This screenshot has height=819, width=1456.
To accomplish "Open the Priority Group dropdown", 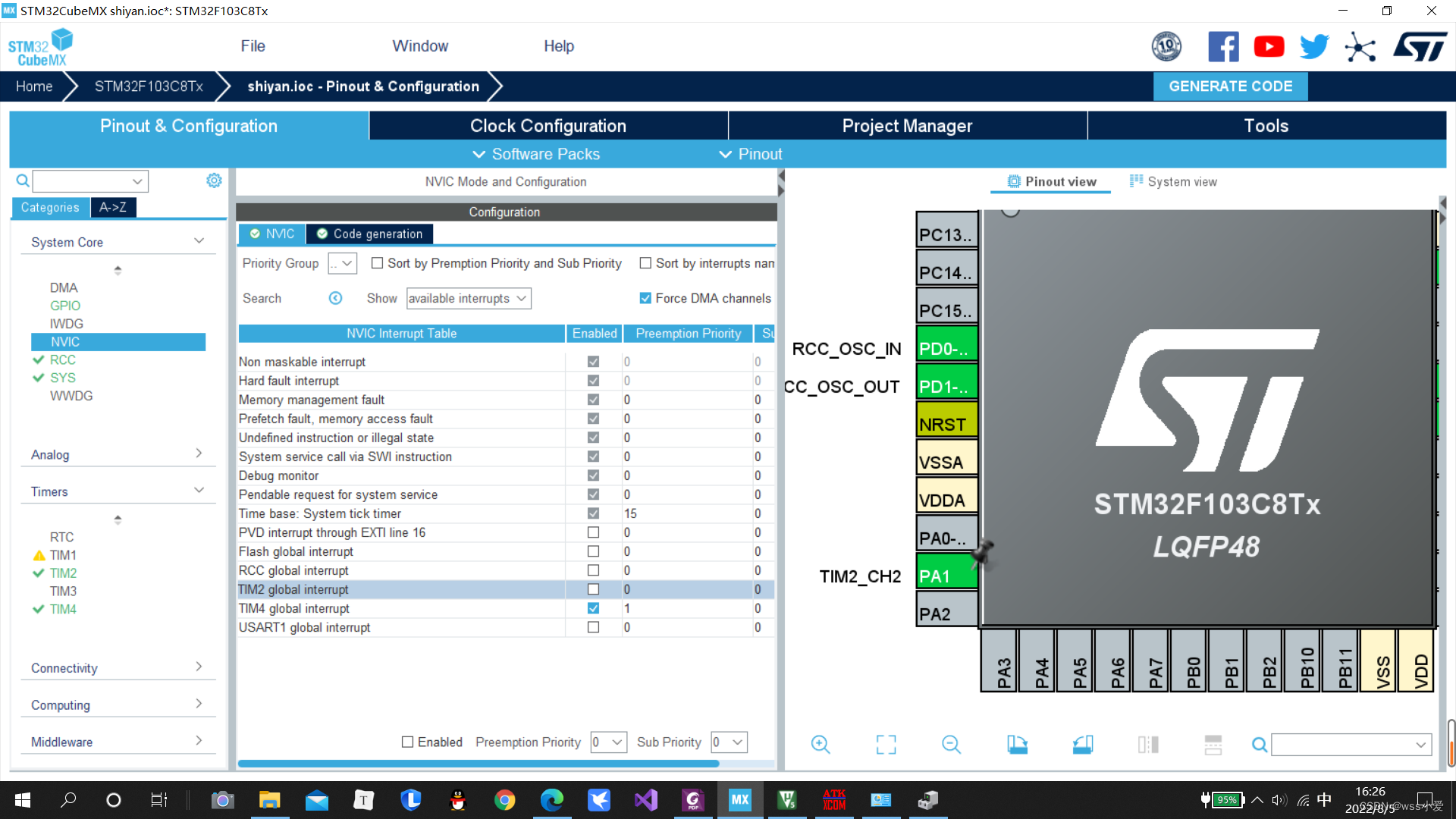I will click(x=342, y=263).
